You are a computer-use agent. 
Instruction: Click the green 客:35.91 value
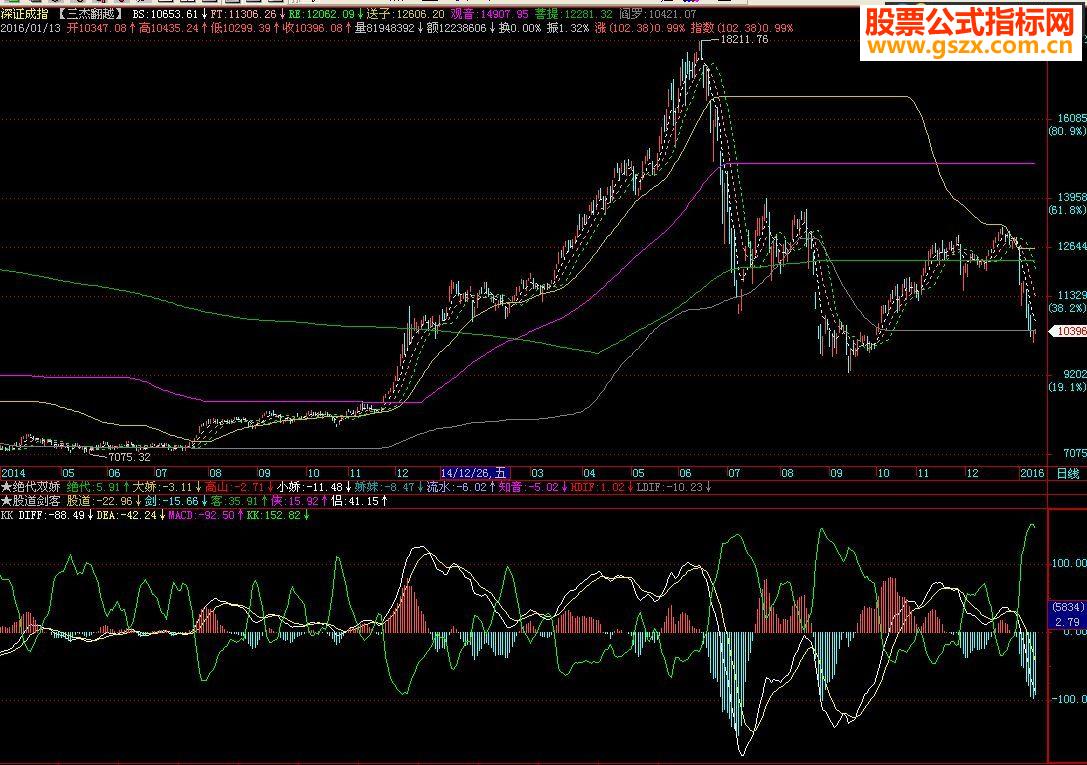point(234,501)
